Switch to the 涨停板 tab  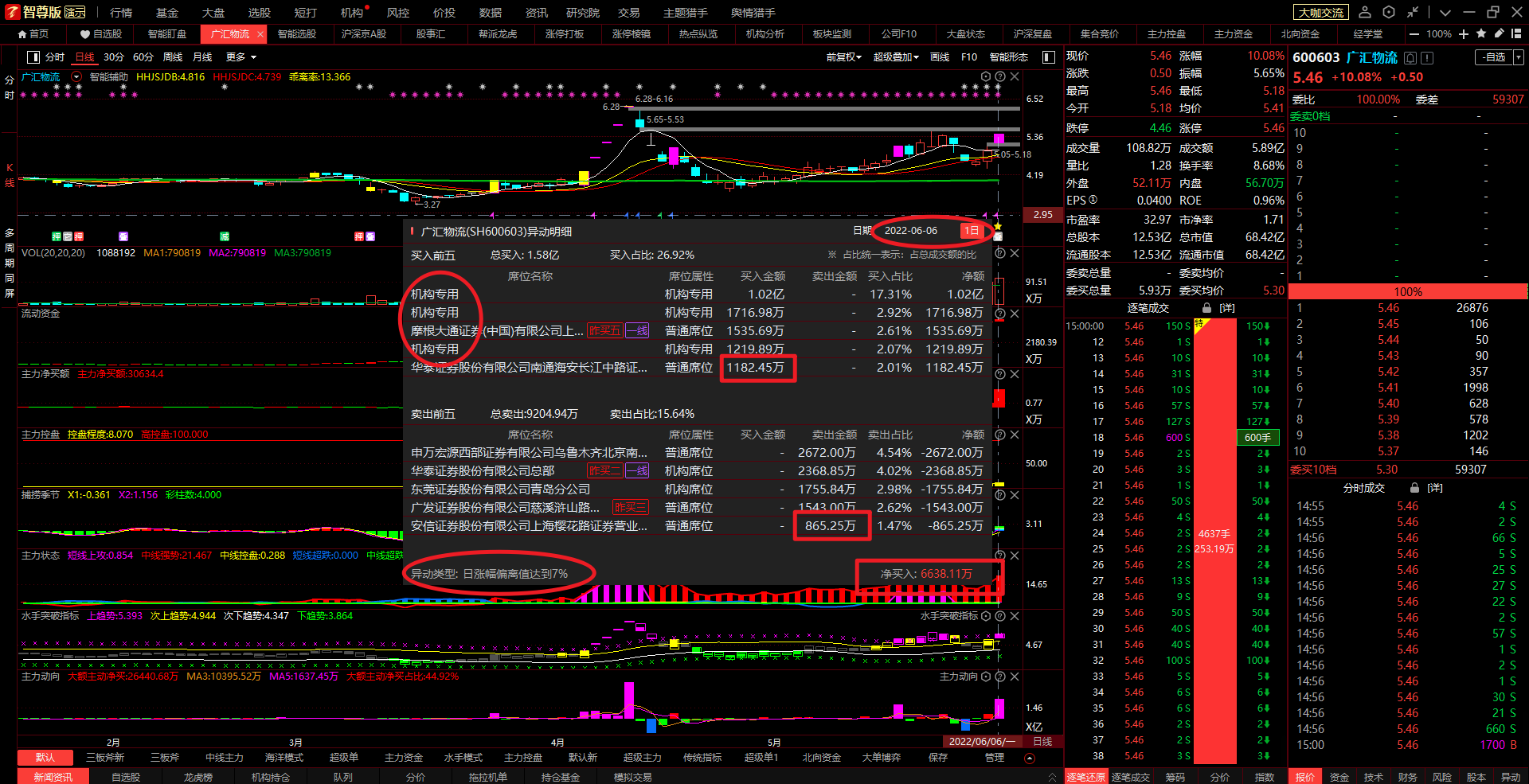tap(565, 34)
